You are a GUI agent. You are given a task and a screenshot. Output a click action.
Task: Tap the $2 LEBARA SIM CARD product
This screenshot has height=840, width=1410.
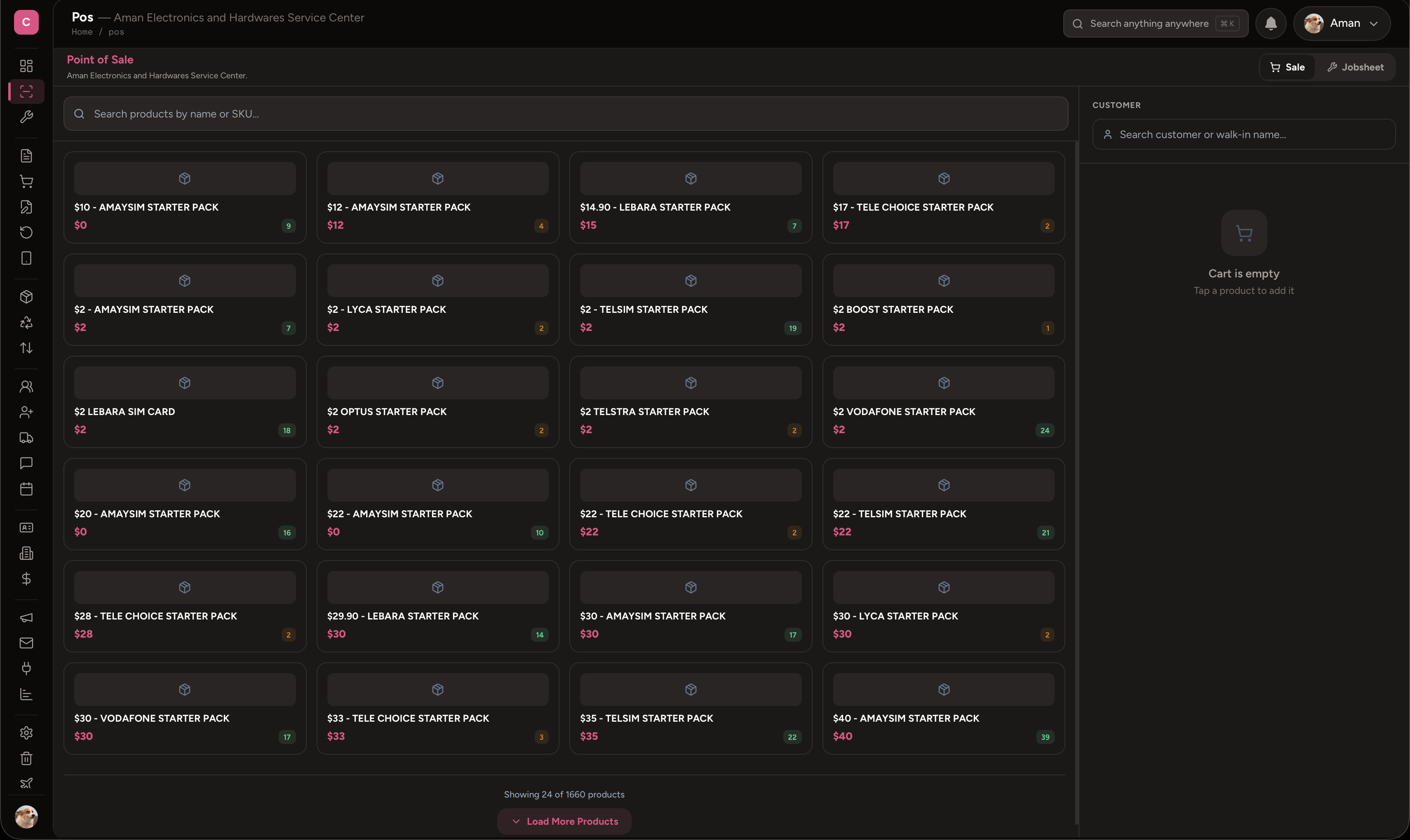point(185,402)
